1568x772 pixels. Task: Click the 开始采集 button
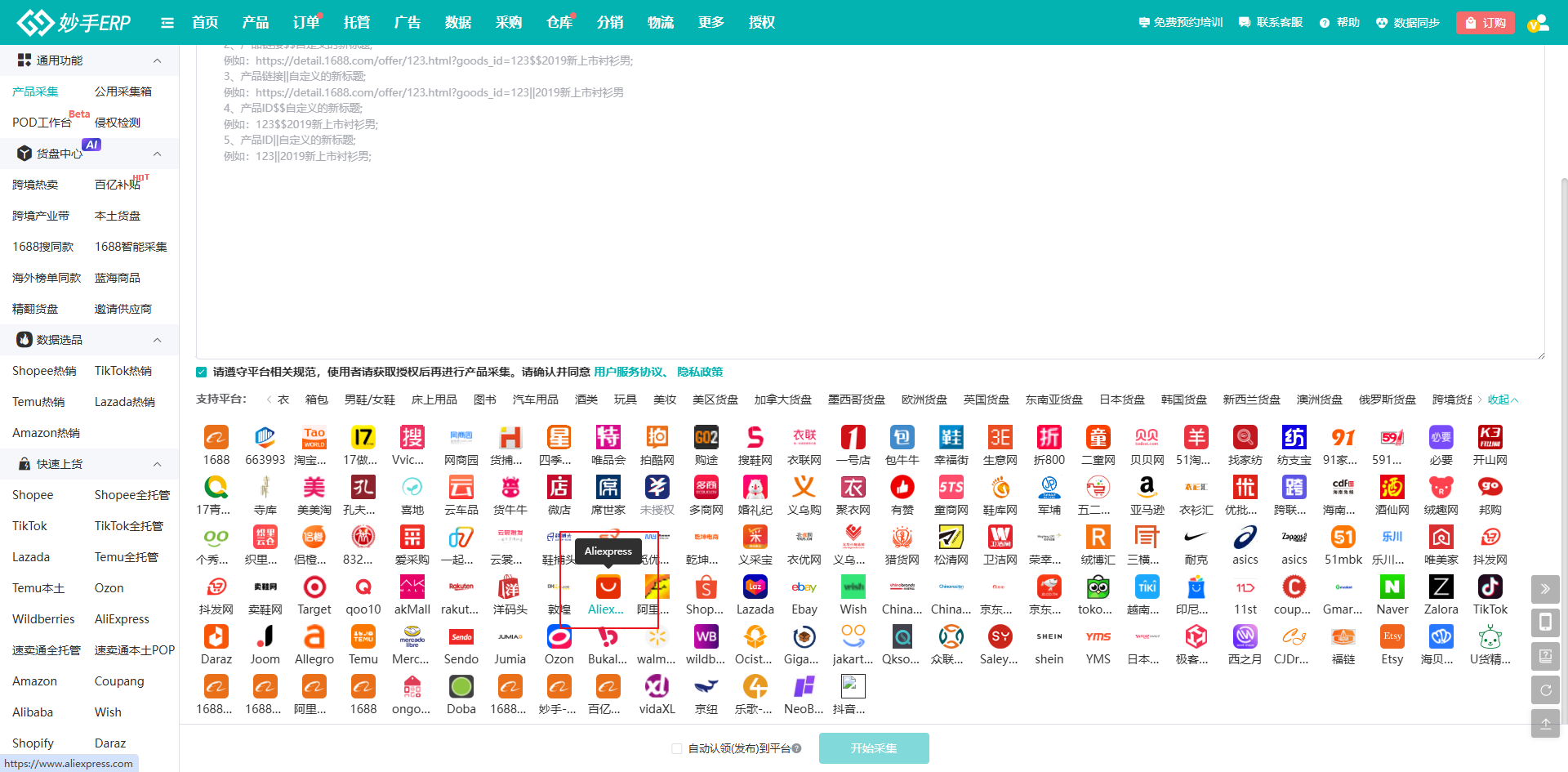(873, 748)
